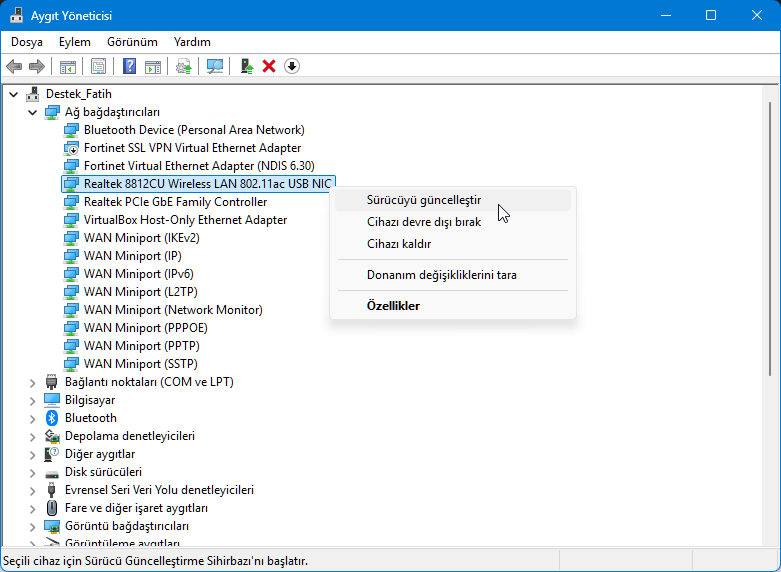Click Donanım değişikliklerini tara option
781x572 pixels.
pos(441,275)
